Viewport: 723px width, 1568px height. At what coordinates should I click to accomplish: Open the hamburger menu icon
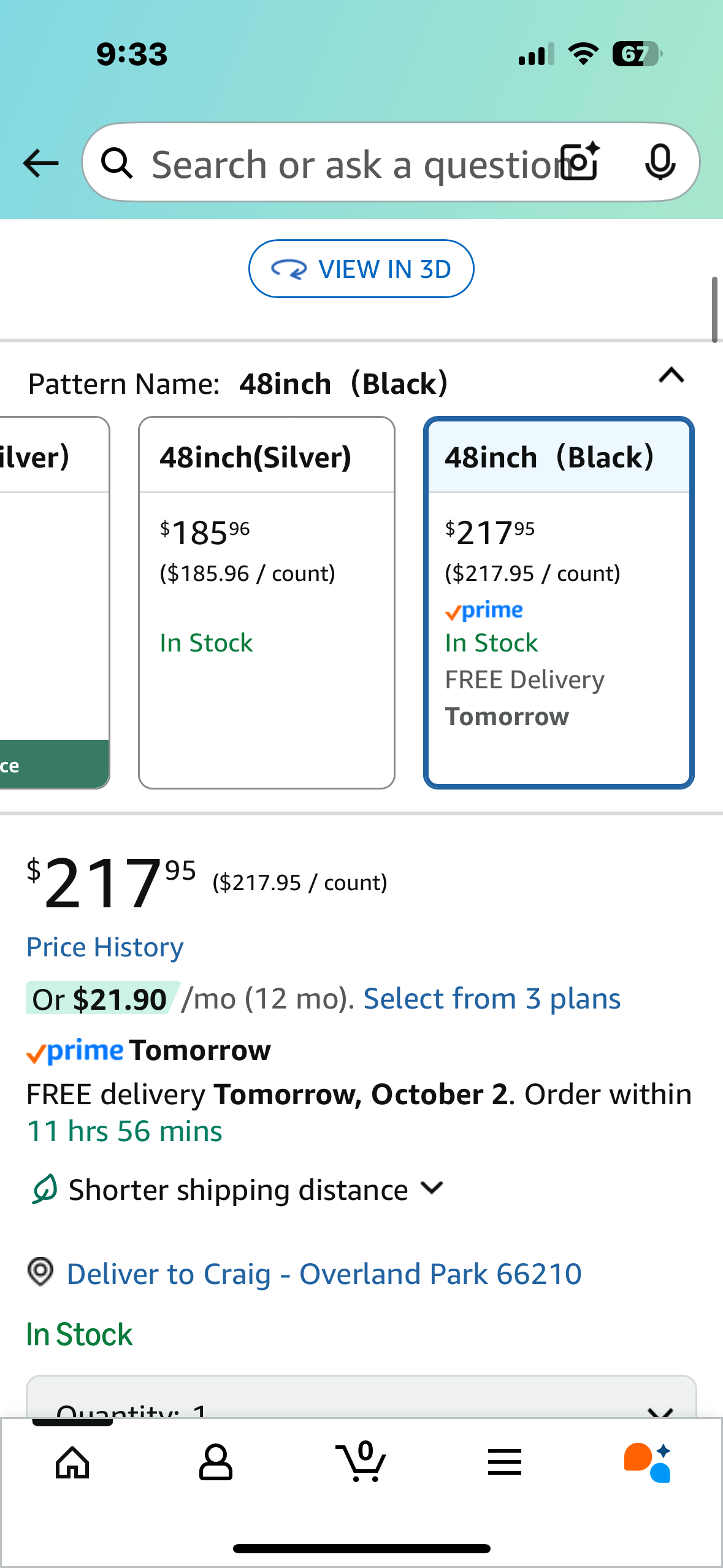pos(505,1462)
